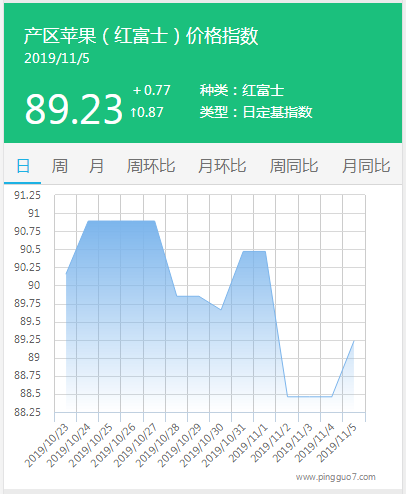
Task: Click the y-axis label 89.75
Action: pos(27,303)
